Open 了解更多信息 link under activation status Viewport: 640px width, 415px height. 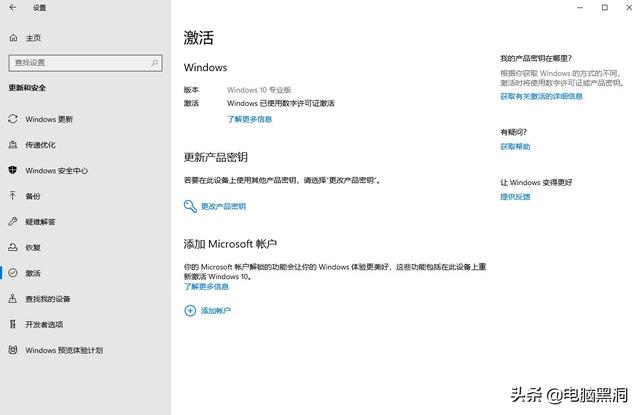[x=249, y=119]
